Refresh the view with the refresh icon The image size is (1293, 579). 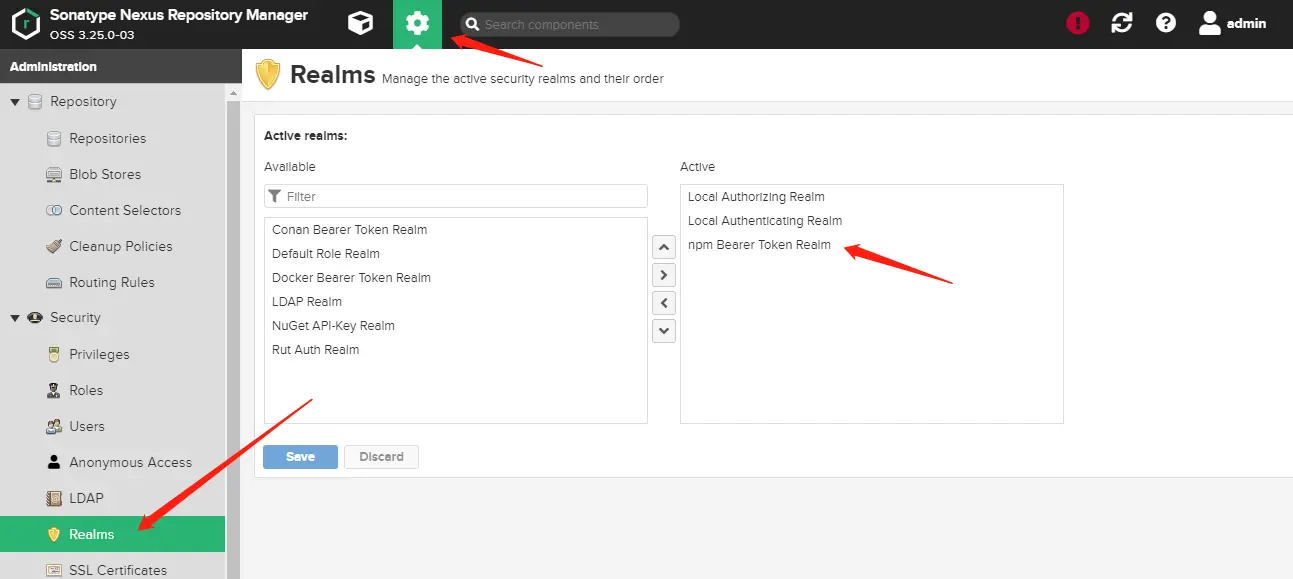point(1122,23)
